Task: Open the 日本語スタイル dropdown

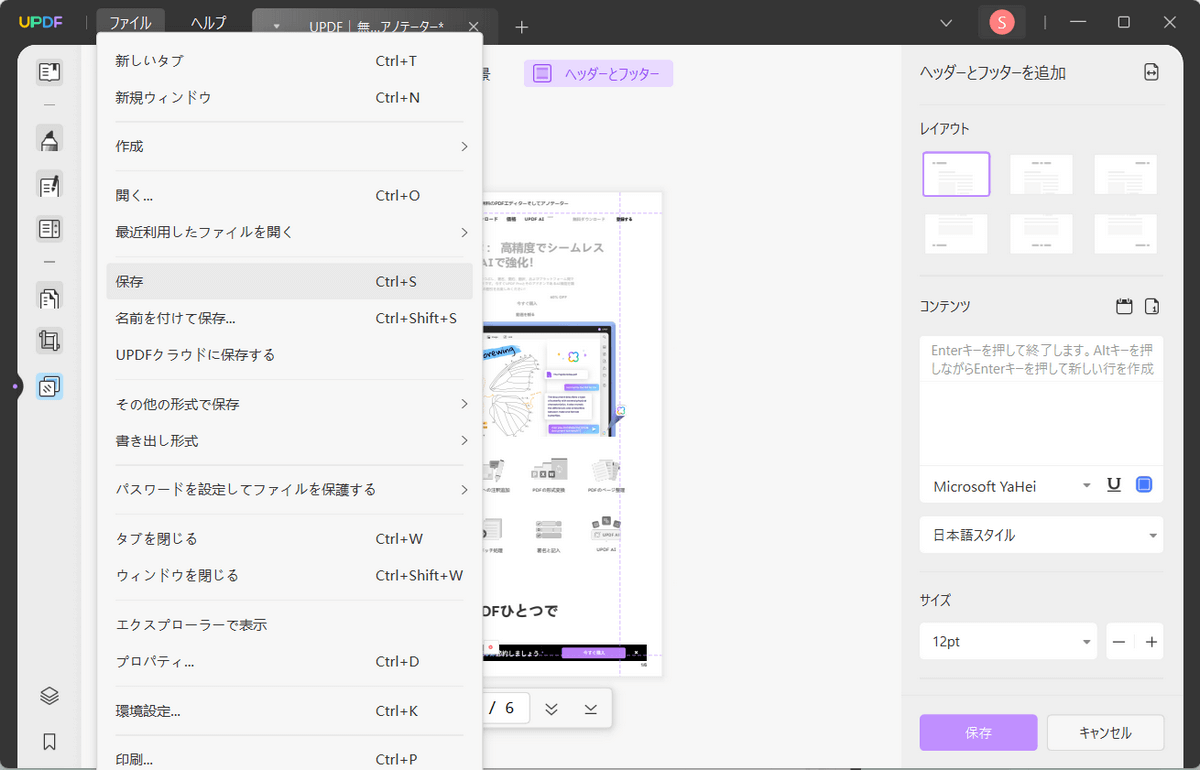Action: [1041, 535]
